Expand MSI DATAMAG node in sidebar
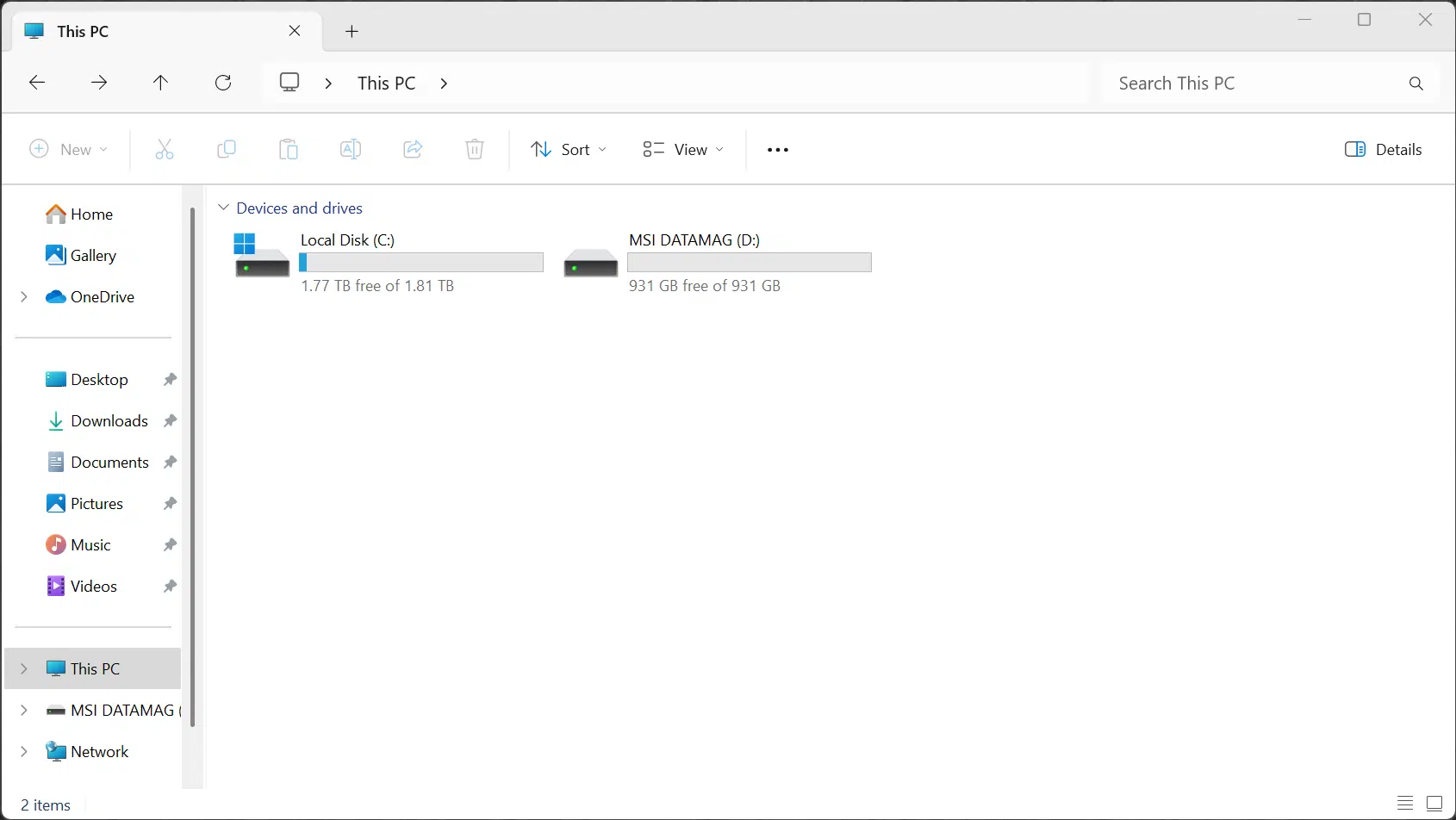Viewport: 1456px width, 820px height. pos(24,711)
